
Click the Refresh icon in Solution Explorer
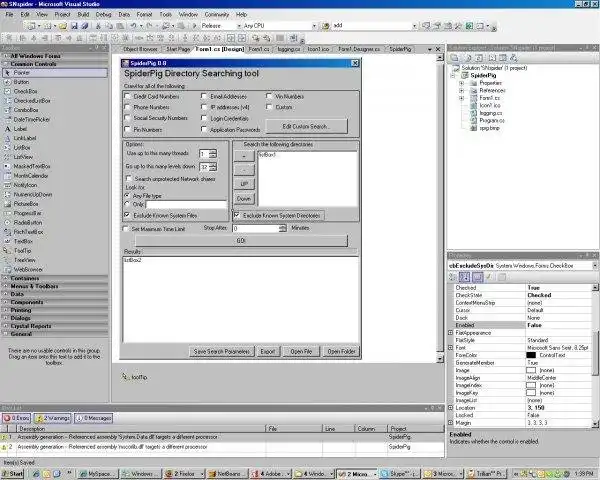click(x=479, y=58)
